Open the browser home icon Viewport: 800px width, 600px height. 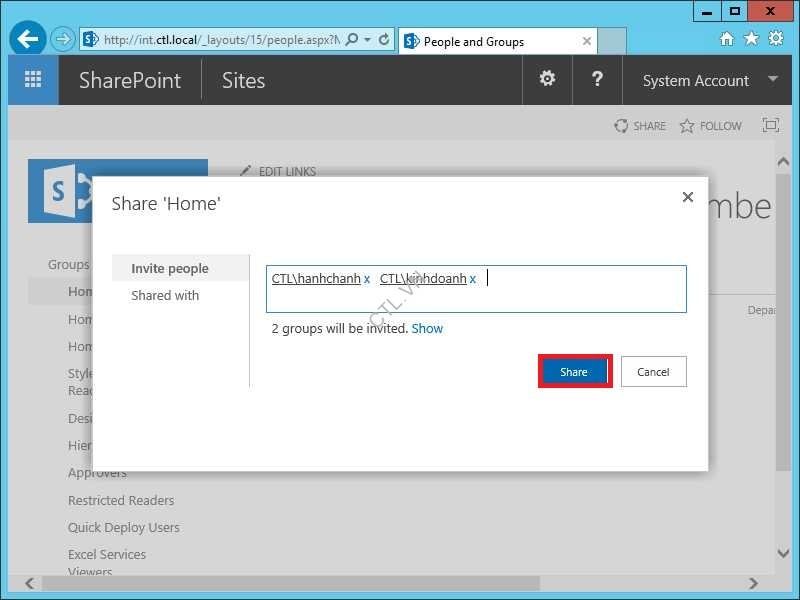click(x=727, y=39)
